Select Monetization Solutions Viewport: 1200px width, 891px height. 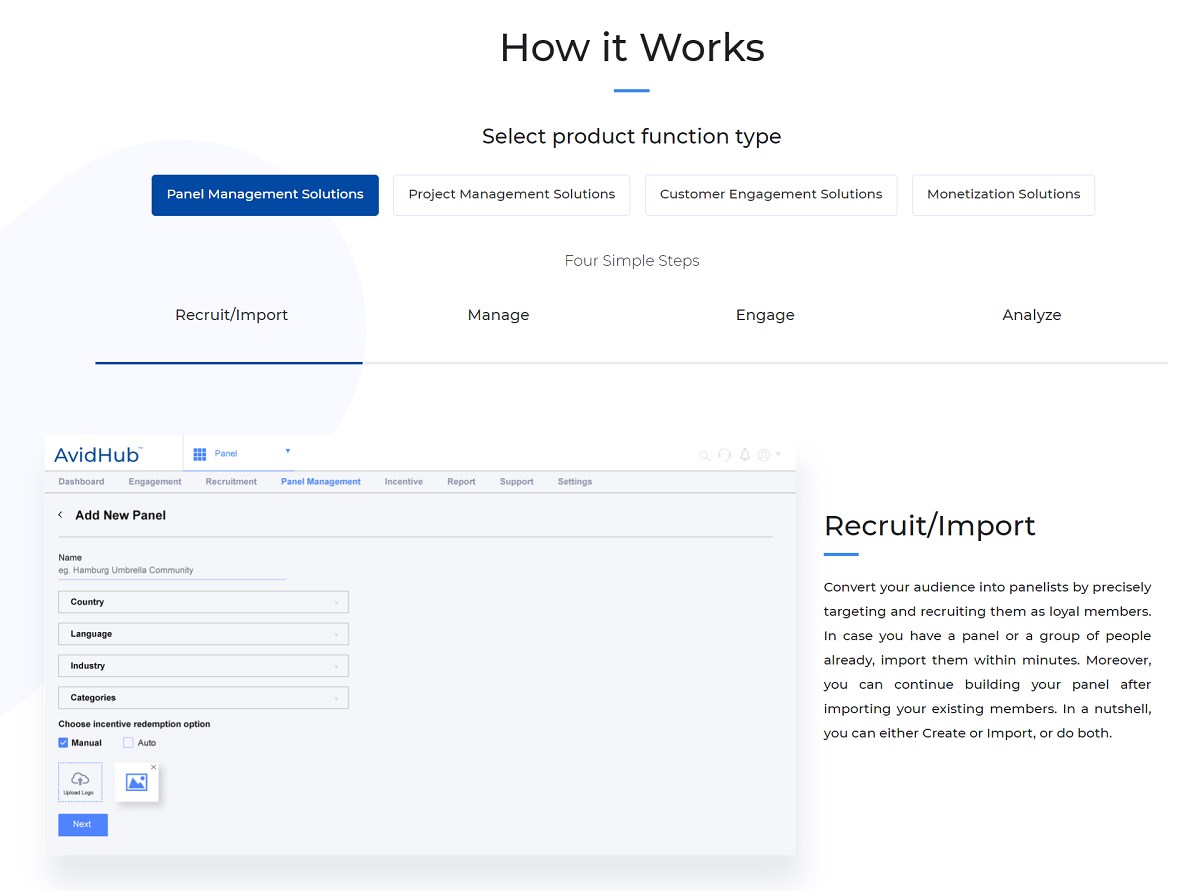click(1003, 194)
